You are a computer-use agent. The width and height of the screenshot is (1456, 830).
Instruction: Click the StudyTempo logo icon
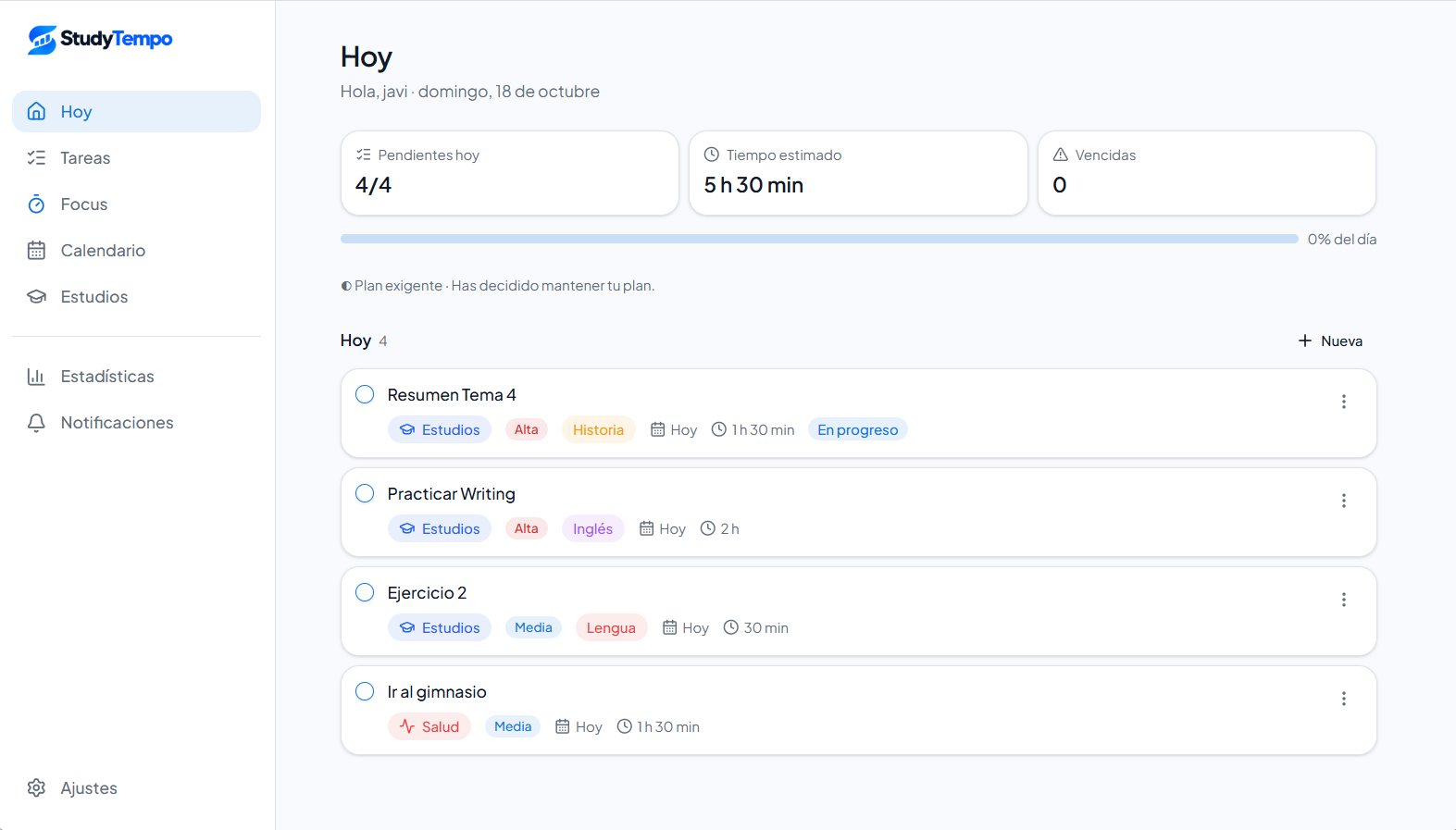[x=42, y=40]
